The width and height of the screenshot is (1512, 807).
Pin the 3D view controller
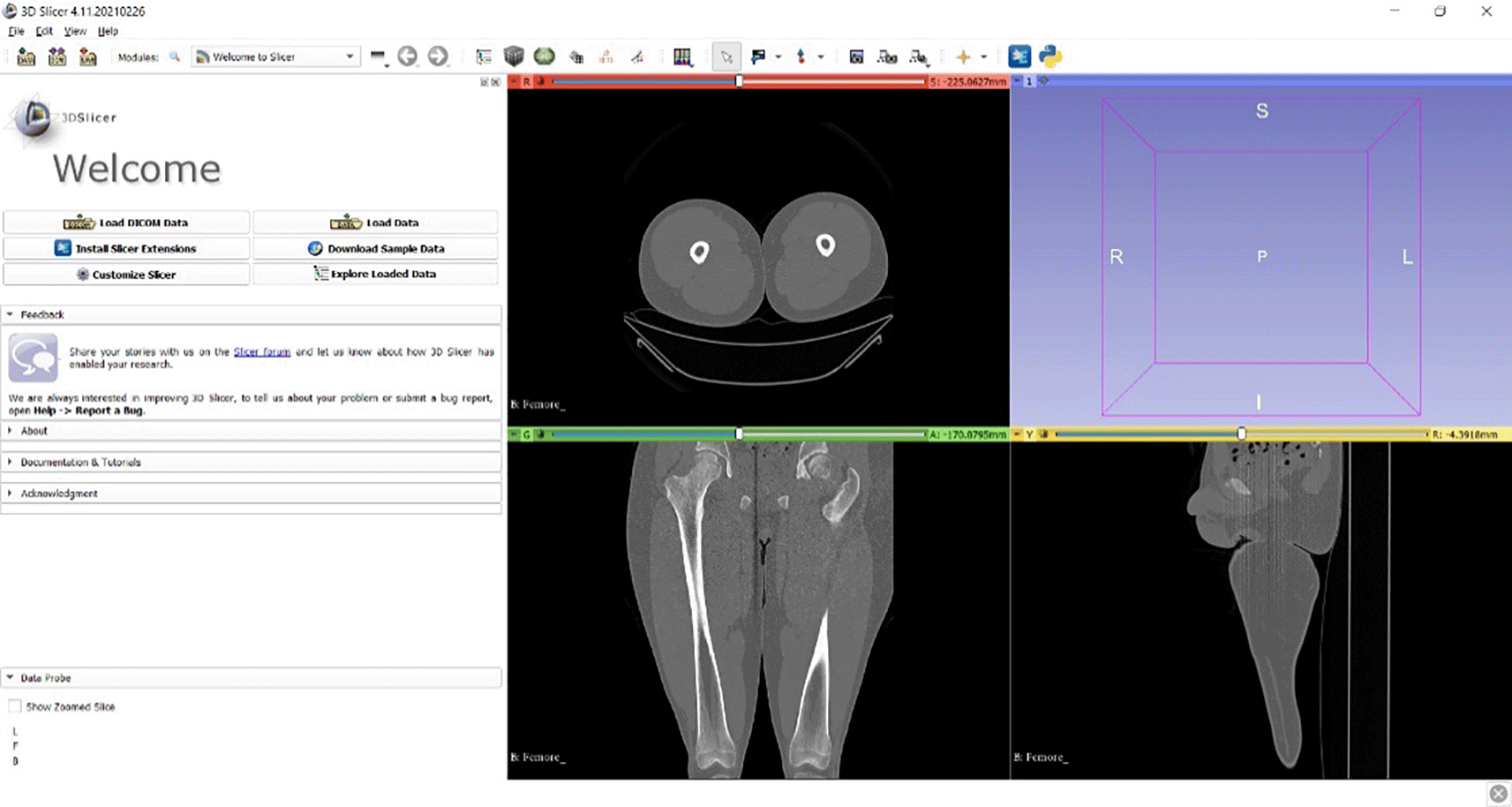pyautogui.click(x=1017, y=81)
